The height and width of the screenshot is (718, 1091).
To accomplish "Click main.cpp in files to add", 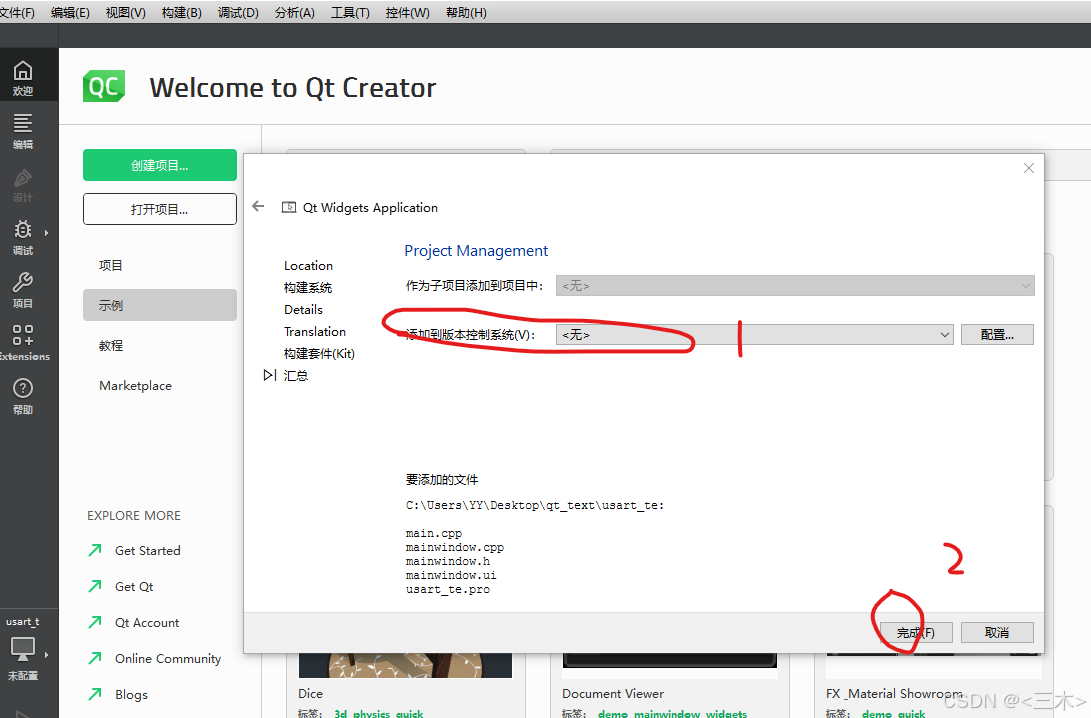I will [433, 534].
